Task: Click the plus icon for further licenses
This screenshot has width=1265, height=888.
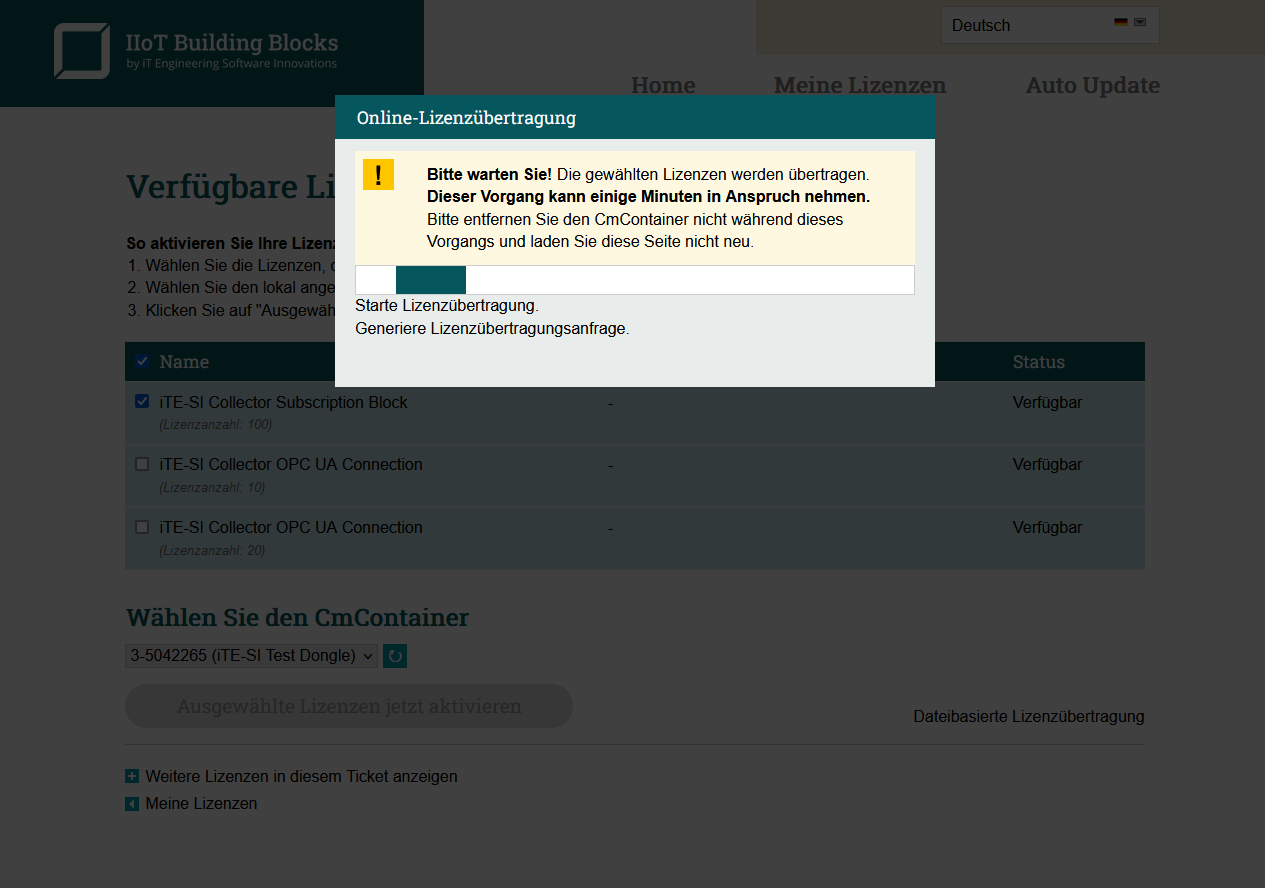Action: point(132,776)
